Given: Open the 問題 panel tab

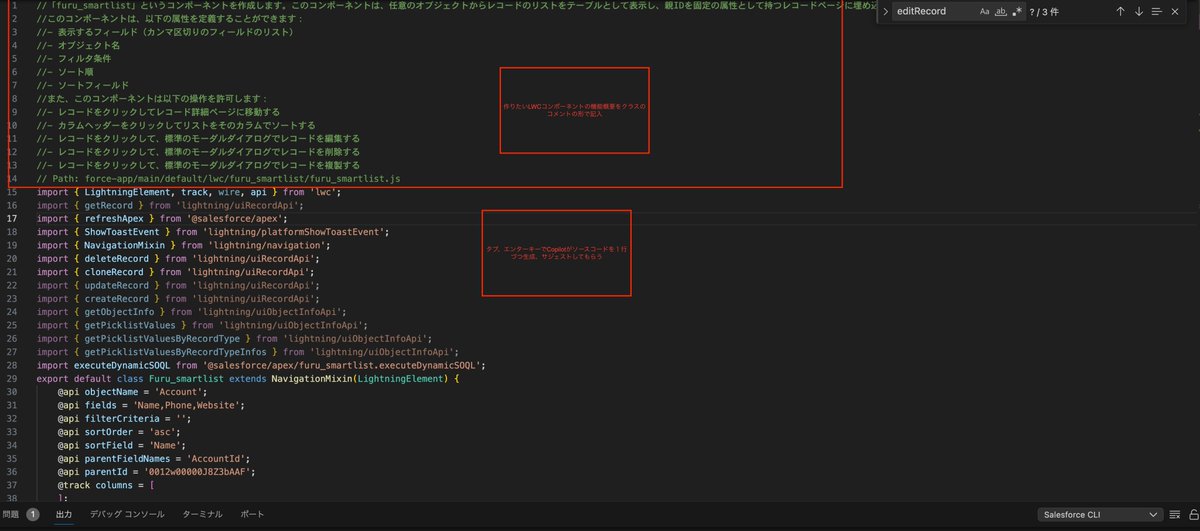Looking at the screenshot, I should (20, 514).
